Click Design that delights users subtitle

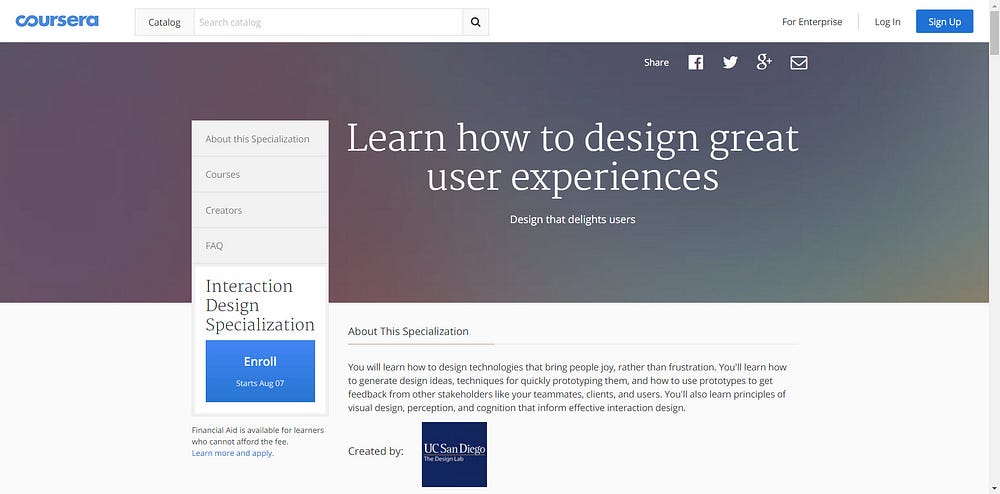pos(573,219)
